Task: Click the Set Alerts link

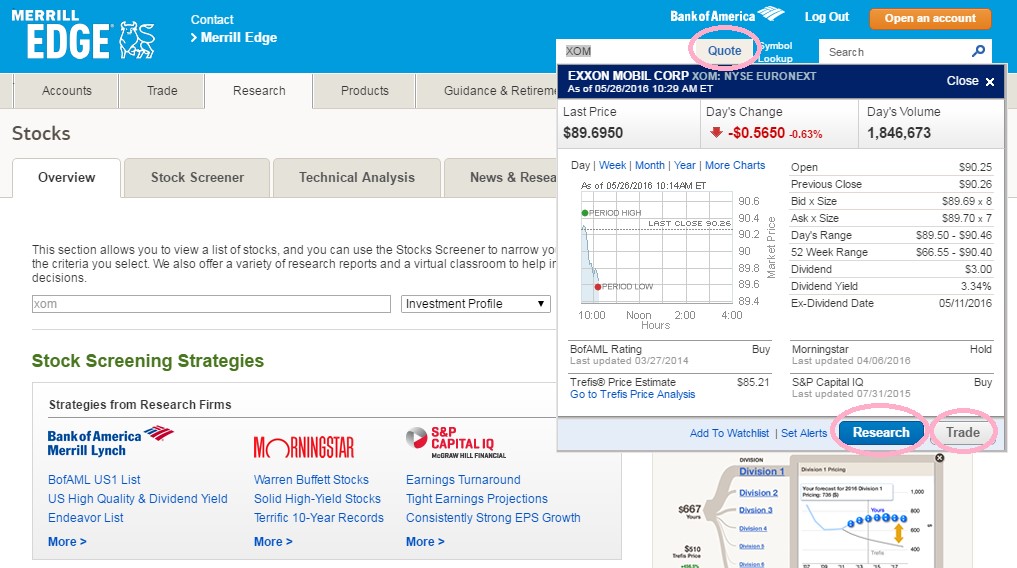Action: coord(804,433)
